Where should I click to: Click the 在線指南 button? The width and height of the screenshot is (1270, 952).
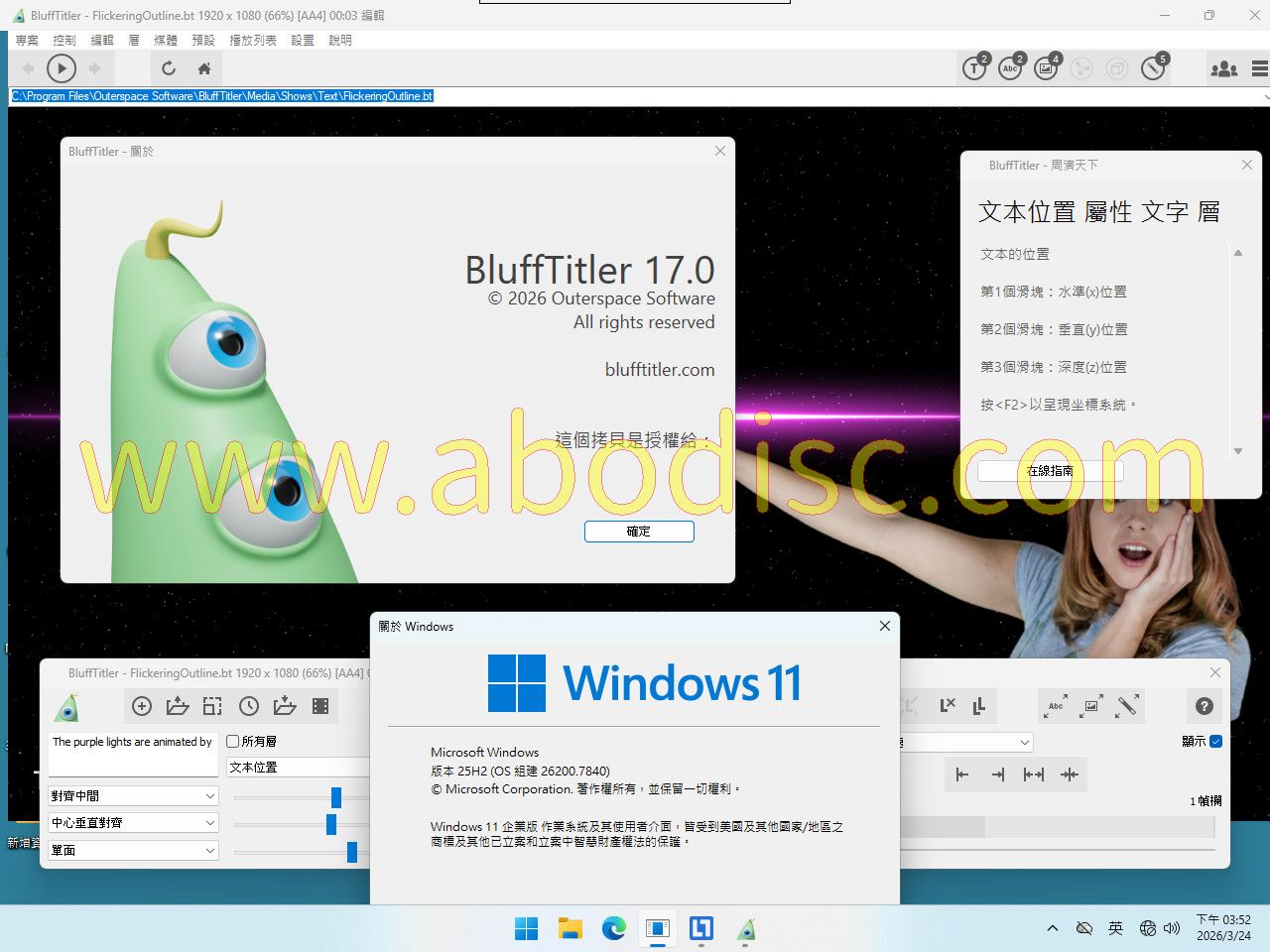click(1050, 471)
